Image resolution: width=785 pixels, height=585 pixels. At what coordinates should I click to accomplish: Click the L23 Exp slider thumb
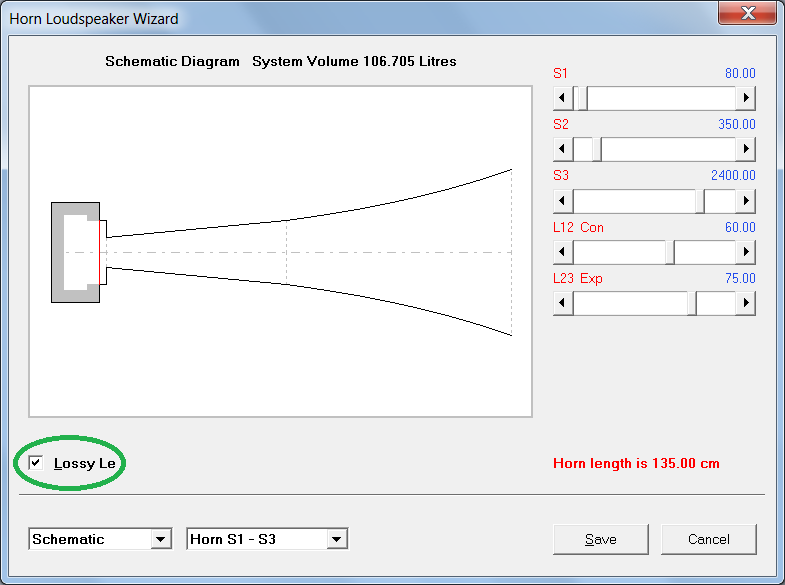(x=692, y=303)
